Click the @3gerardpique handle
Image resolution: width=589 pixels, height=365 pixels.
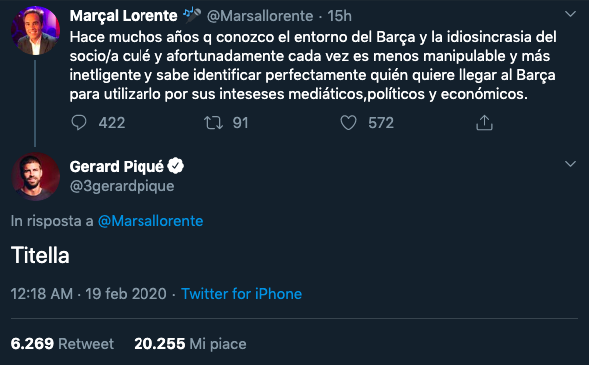(x=122, y=186)
